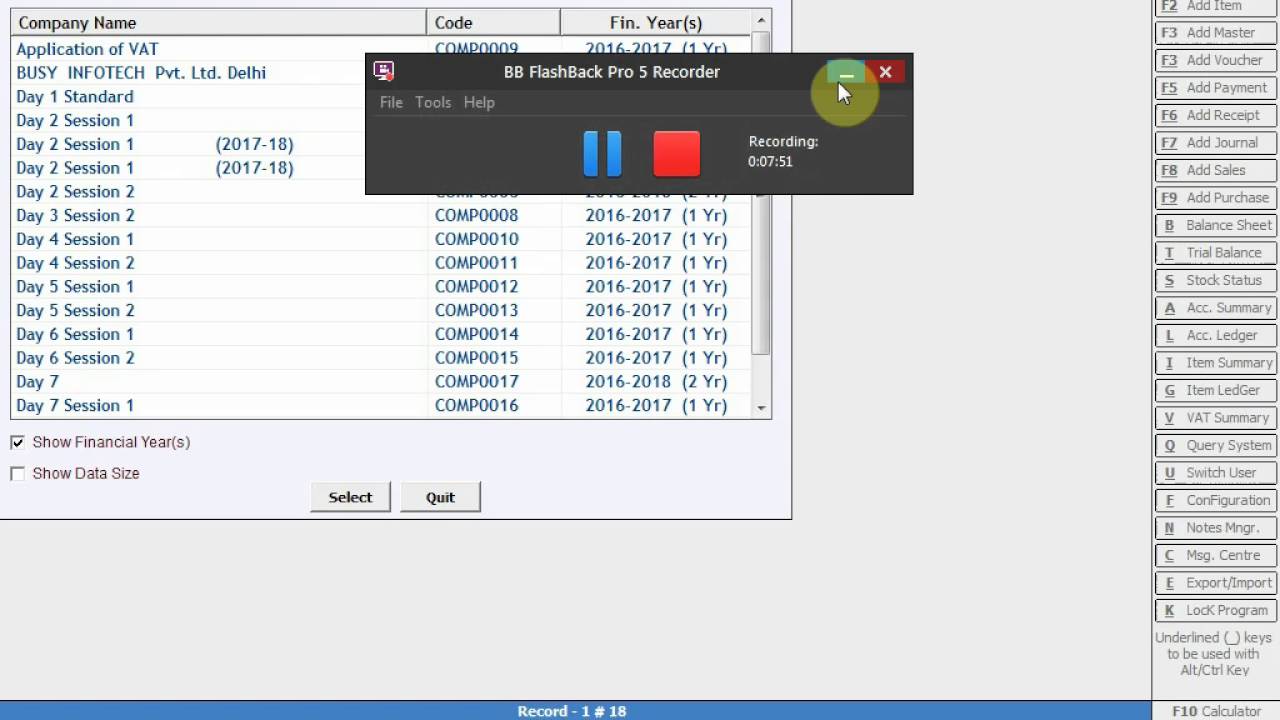
Task: Stop the FlashBack recording
Action: click(677, 154)
